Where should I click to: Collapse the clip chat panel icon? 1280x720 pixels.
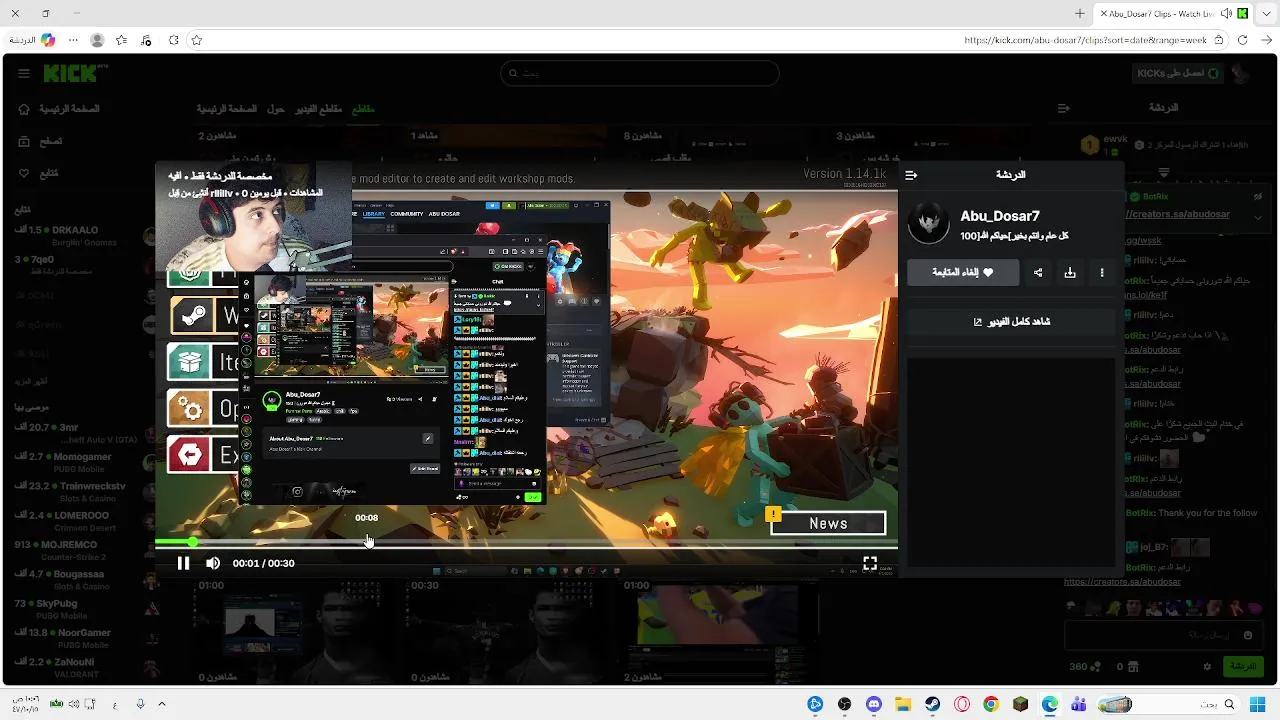click(x=911, y=175)
